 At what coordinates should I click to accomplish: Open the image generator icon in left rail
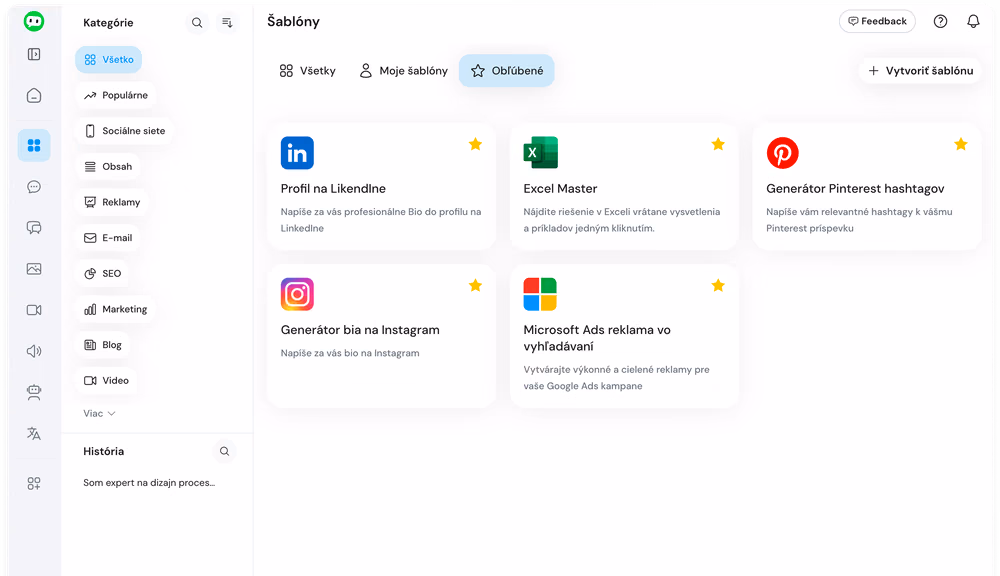(34, 269)
